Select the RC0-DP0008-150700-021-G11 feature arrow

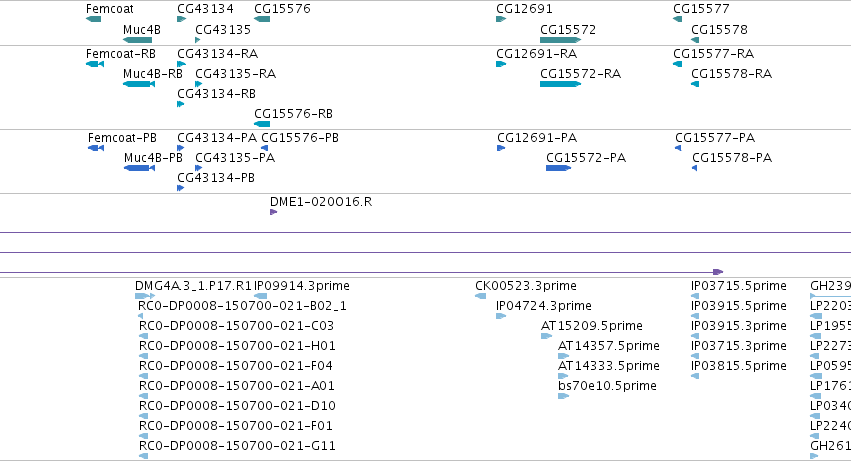pos(143,456)
